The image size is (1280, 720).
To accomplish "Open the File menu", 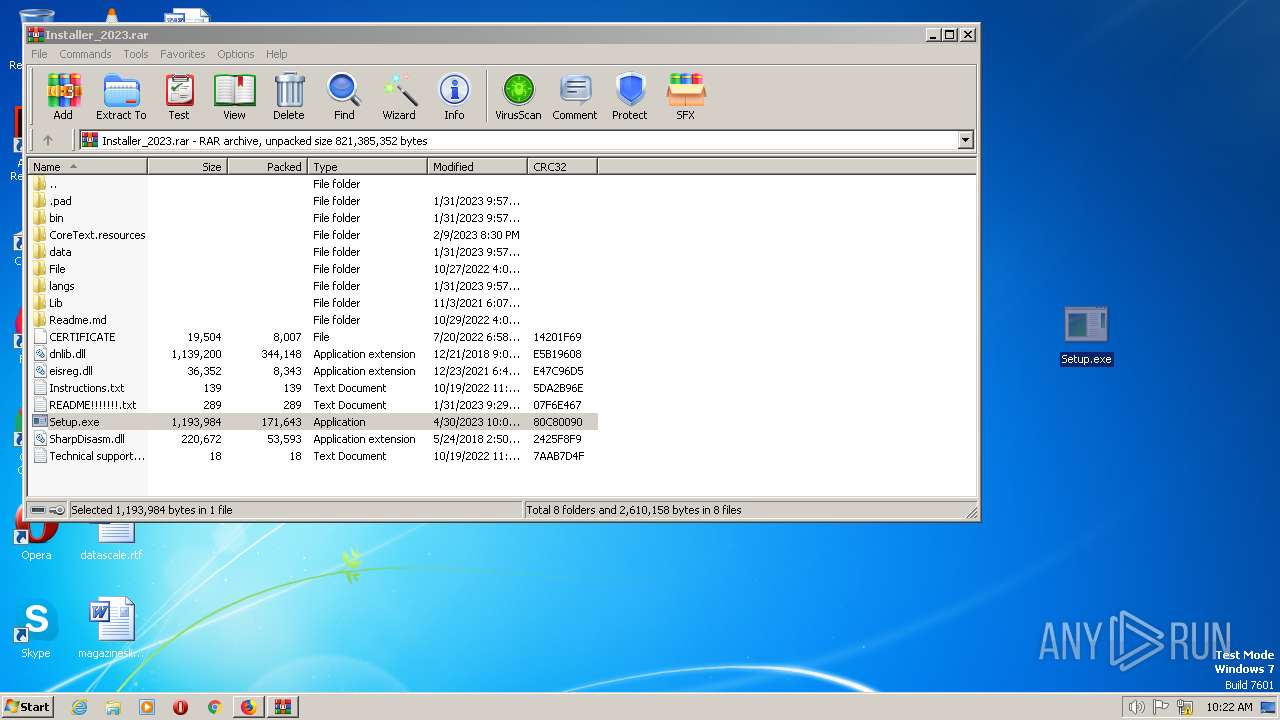I will pos(39,54).
